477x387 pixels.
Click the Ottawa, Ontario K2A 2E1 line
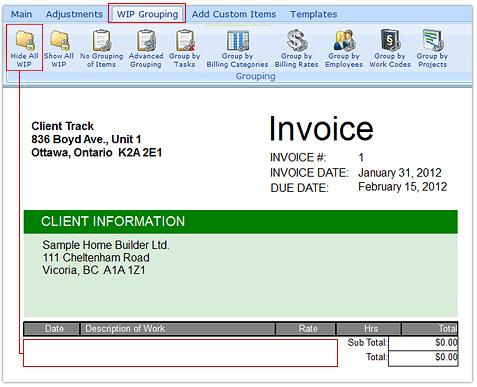(x=97, y=153)
